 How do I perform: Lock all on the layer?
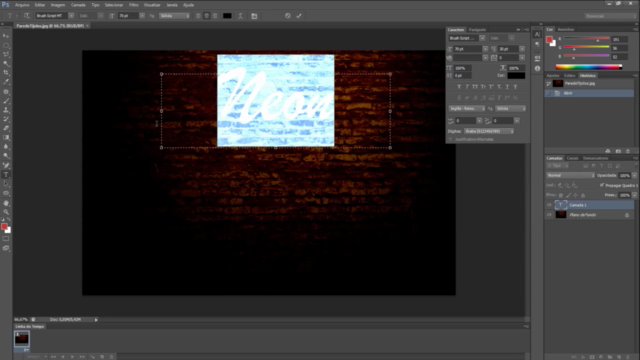[583, 195]
